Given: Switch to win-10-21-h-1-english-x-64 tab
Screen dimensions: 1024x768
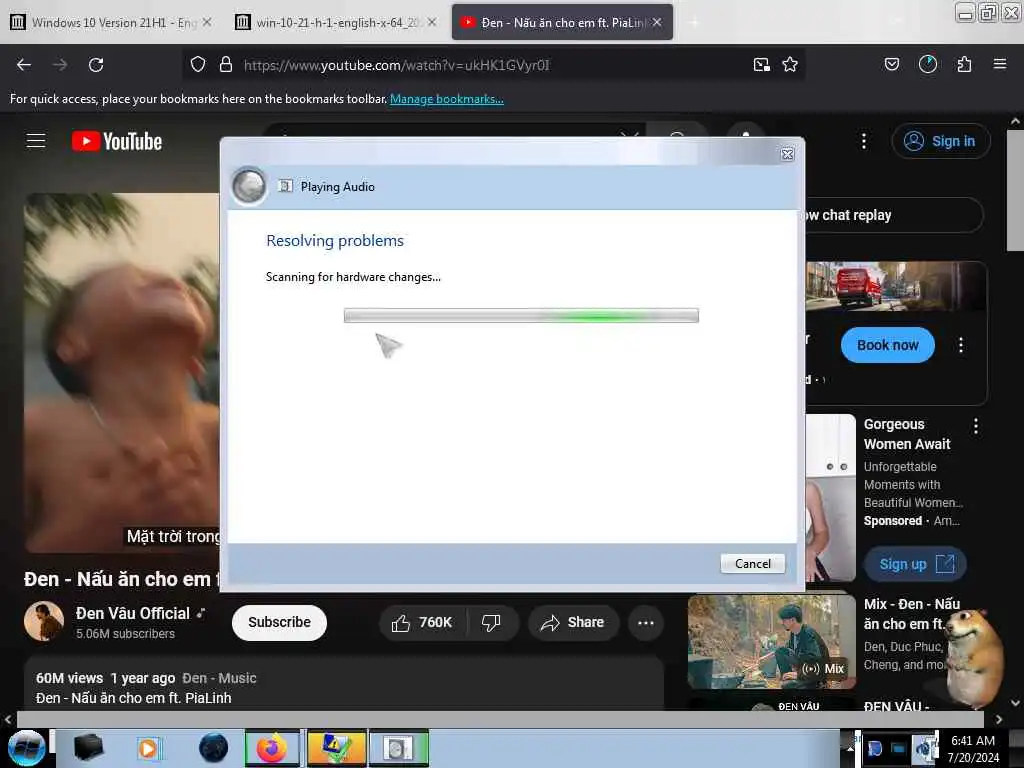Looking at the screenshot, I should click(336, 22).
